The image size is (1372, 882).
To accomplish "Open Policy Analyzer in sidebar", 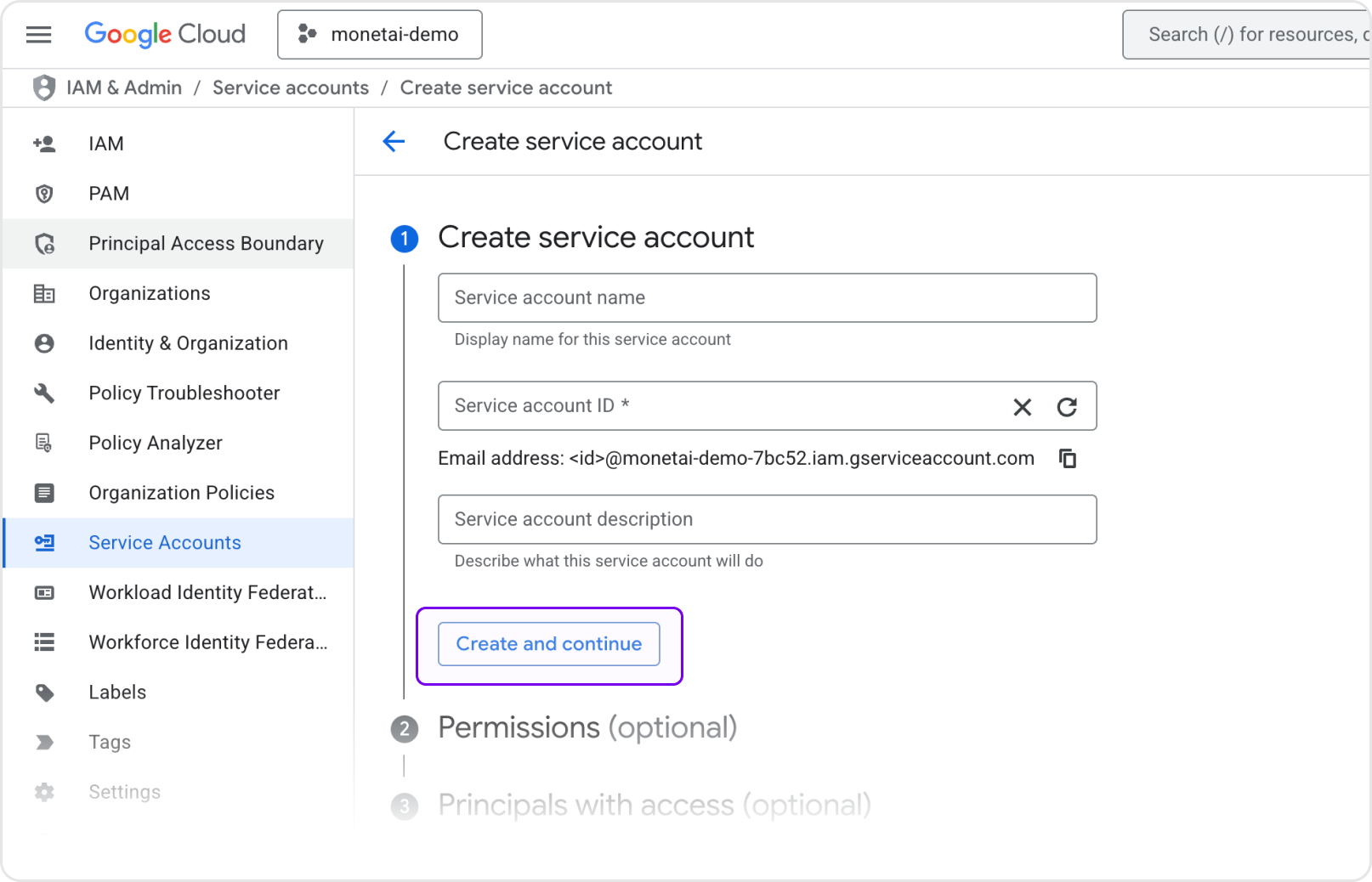I will 179,443.
